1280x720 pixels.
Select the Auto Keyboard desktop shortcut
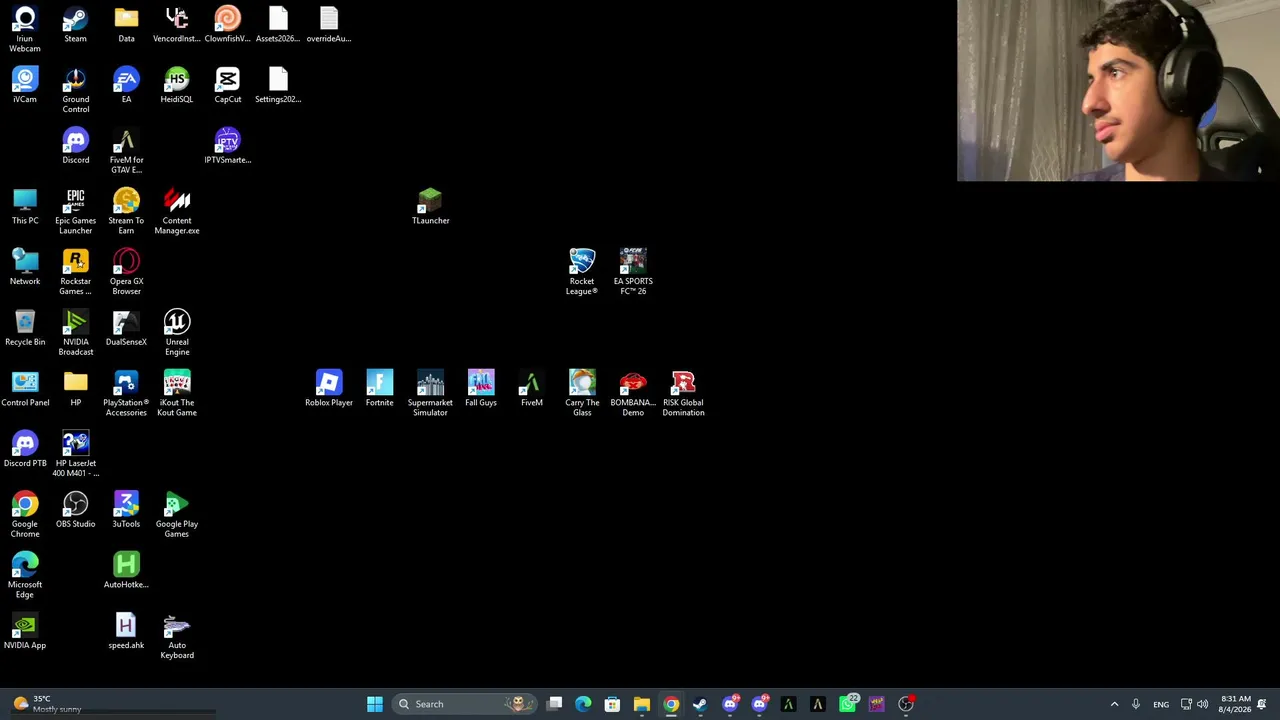(177, 637)
